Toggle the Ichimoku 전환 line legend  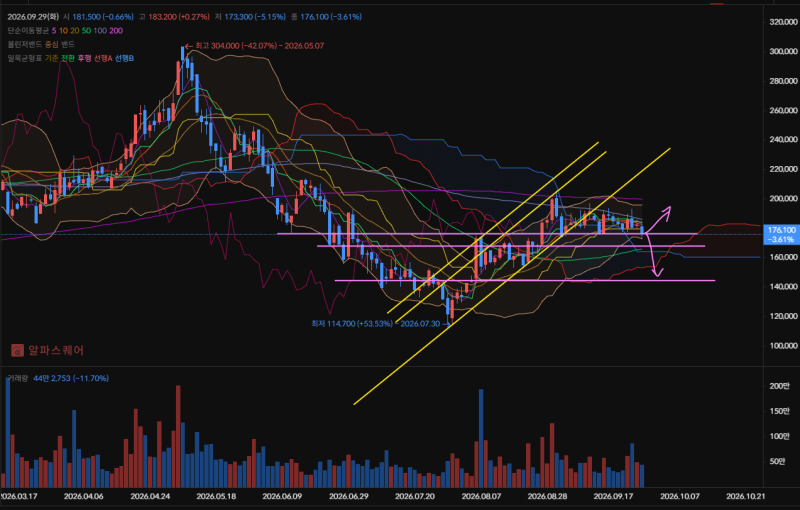68,58
